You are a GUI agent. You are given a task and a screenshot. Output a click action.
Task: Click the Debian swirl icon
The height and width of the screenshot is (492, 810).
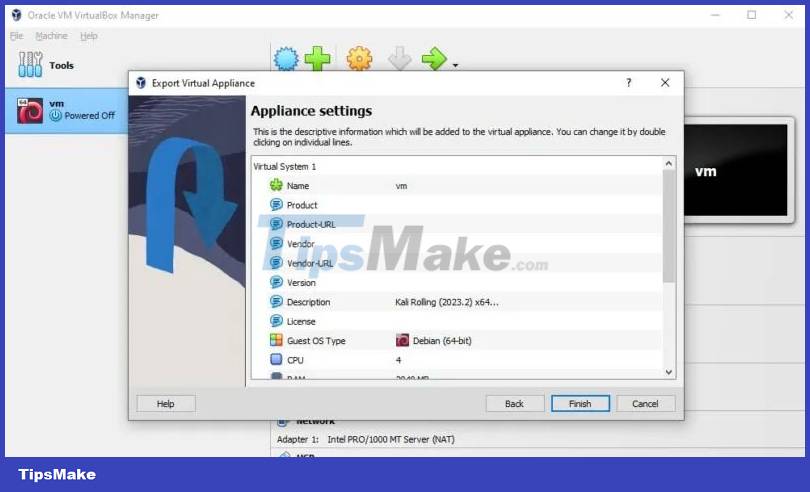coord(402,340)
